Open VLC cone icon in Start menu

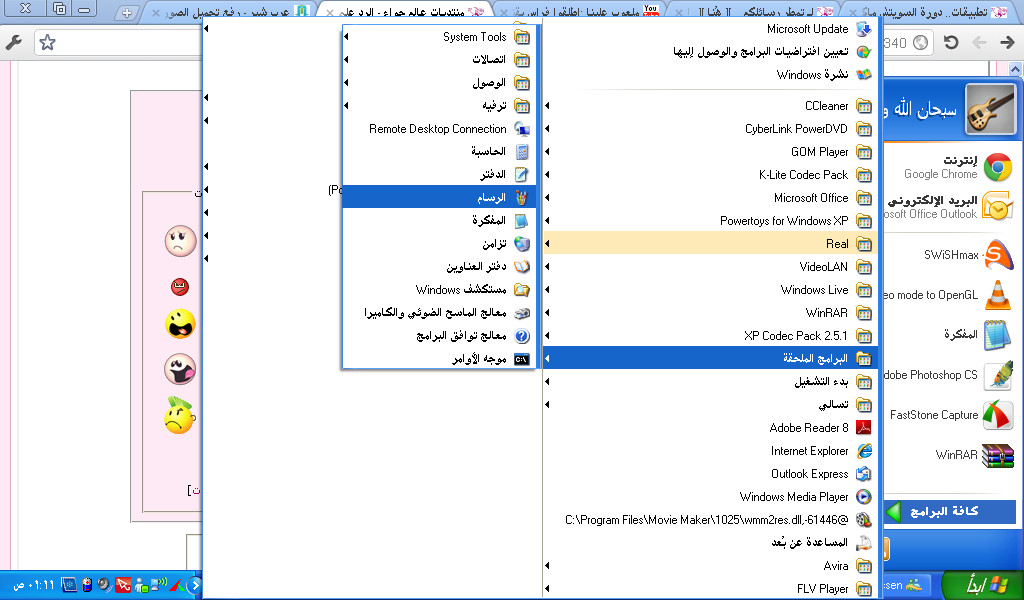pyautogui.click(x=997, y=295)
